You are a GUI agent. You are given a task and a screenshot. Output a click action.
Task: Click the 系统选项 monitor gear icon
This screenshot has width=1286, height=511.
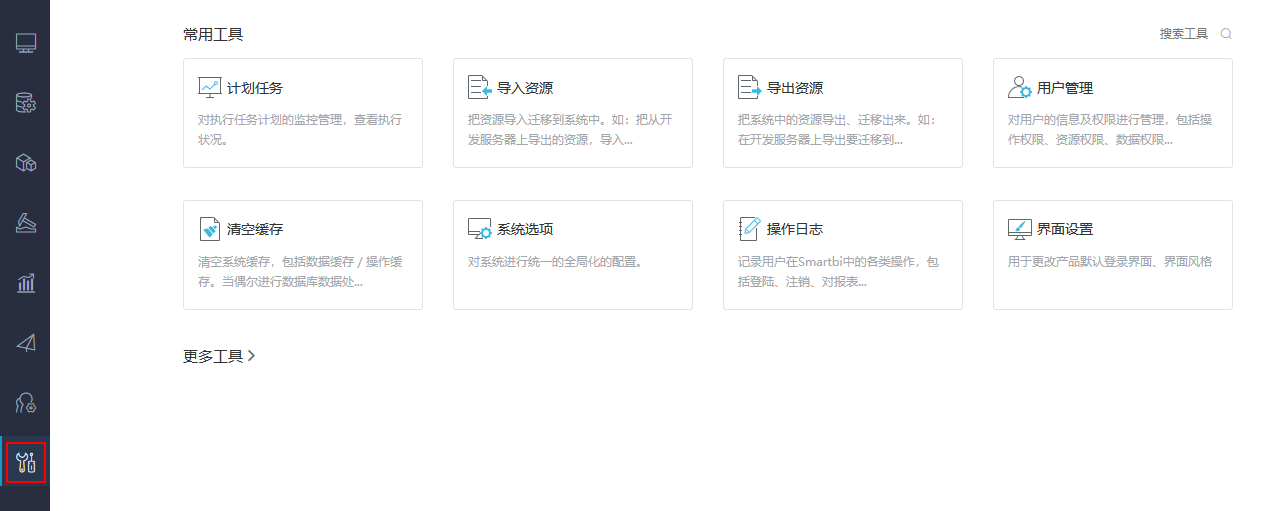pos(480,229)
